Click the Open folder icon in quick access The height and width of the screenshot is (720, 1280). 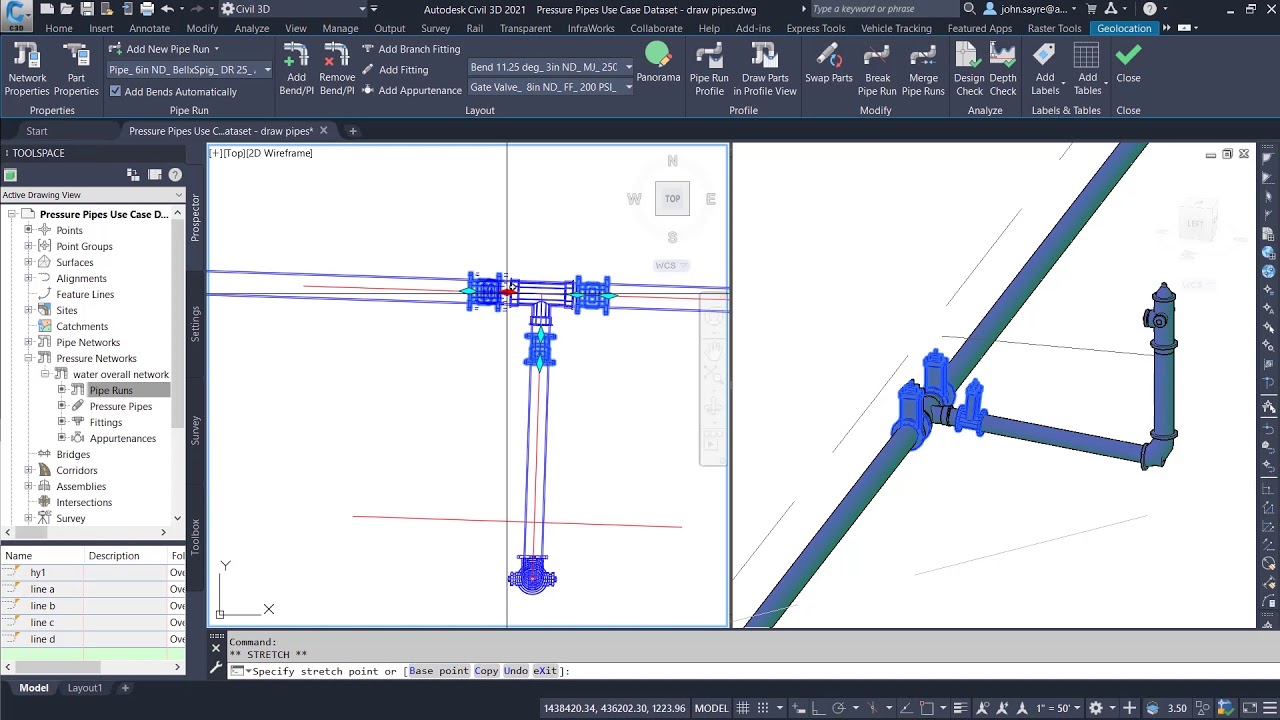[68, 9]
